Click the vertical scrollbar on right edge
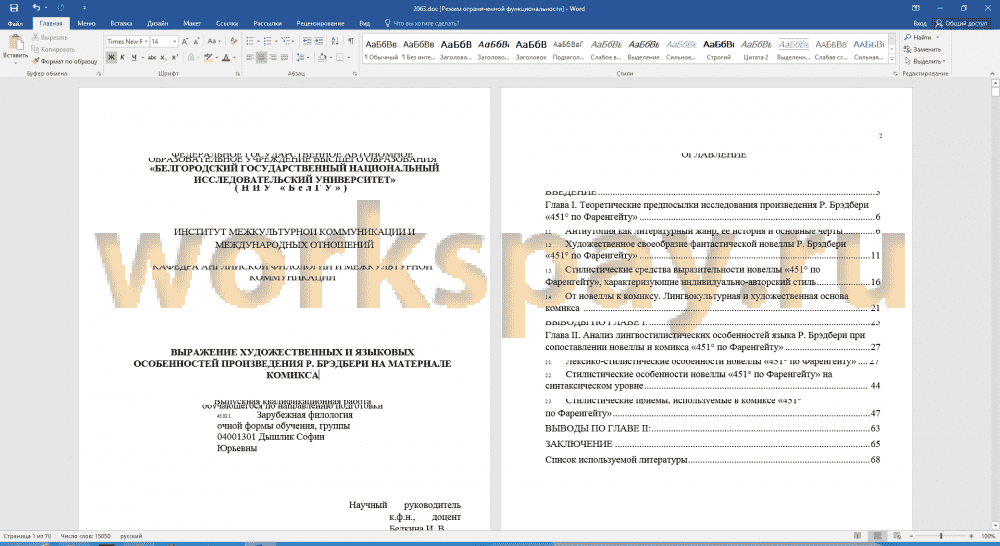 (x=995, y=306)
